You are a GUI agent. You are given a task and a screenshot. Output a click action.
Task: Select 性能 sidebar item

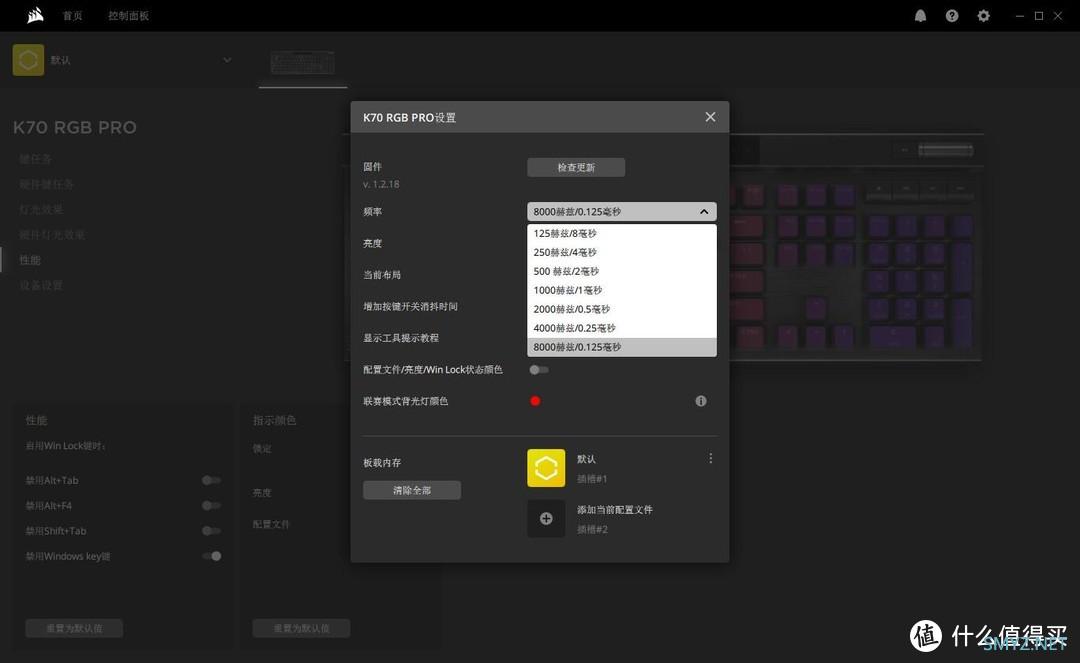(30, 260)
